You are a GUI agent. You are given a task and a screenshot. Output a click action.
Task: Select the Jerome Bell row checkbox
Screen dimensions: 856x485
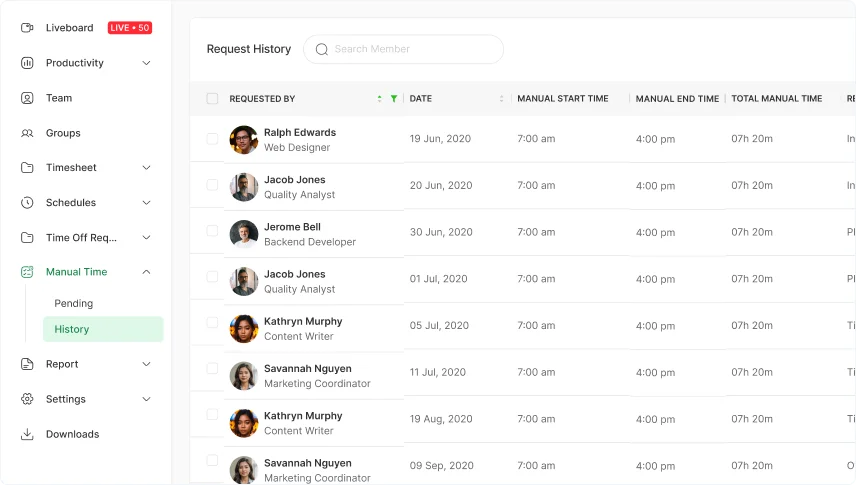212,231
